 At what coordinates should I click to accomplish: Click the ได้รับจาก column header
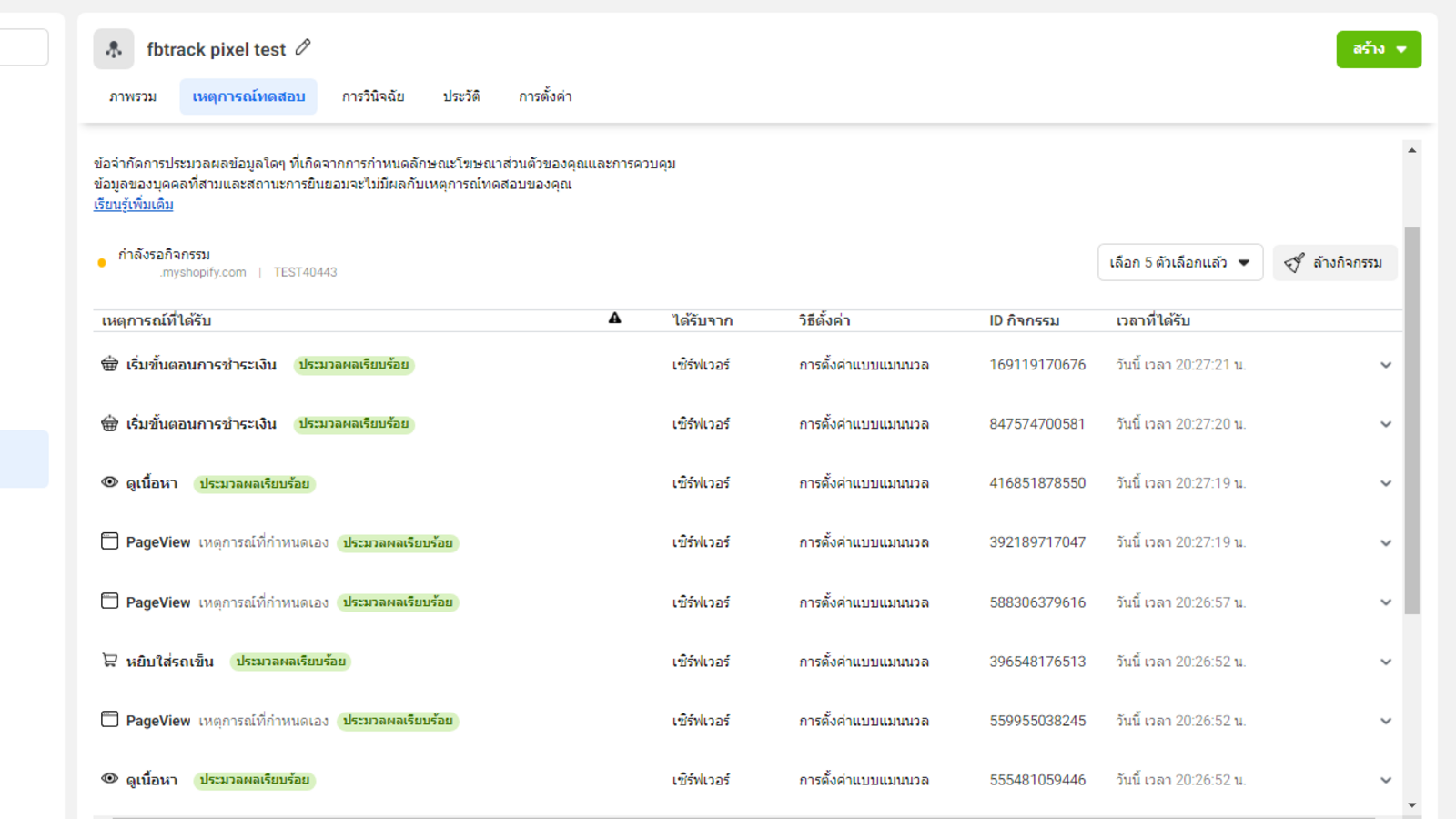[703, 320]
